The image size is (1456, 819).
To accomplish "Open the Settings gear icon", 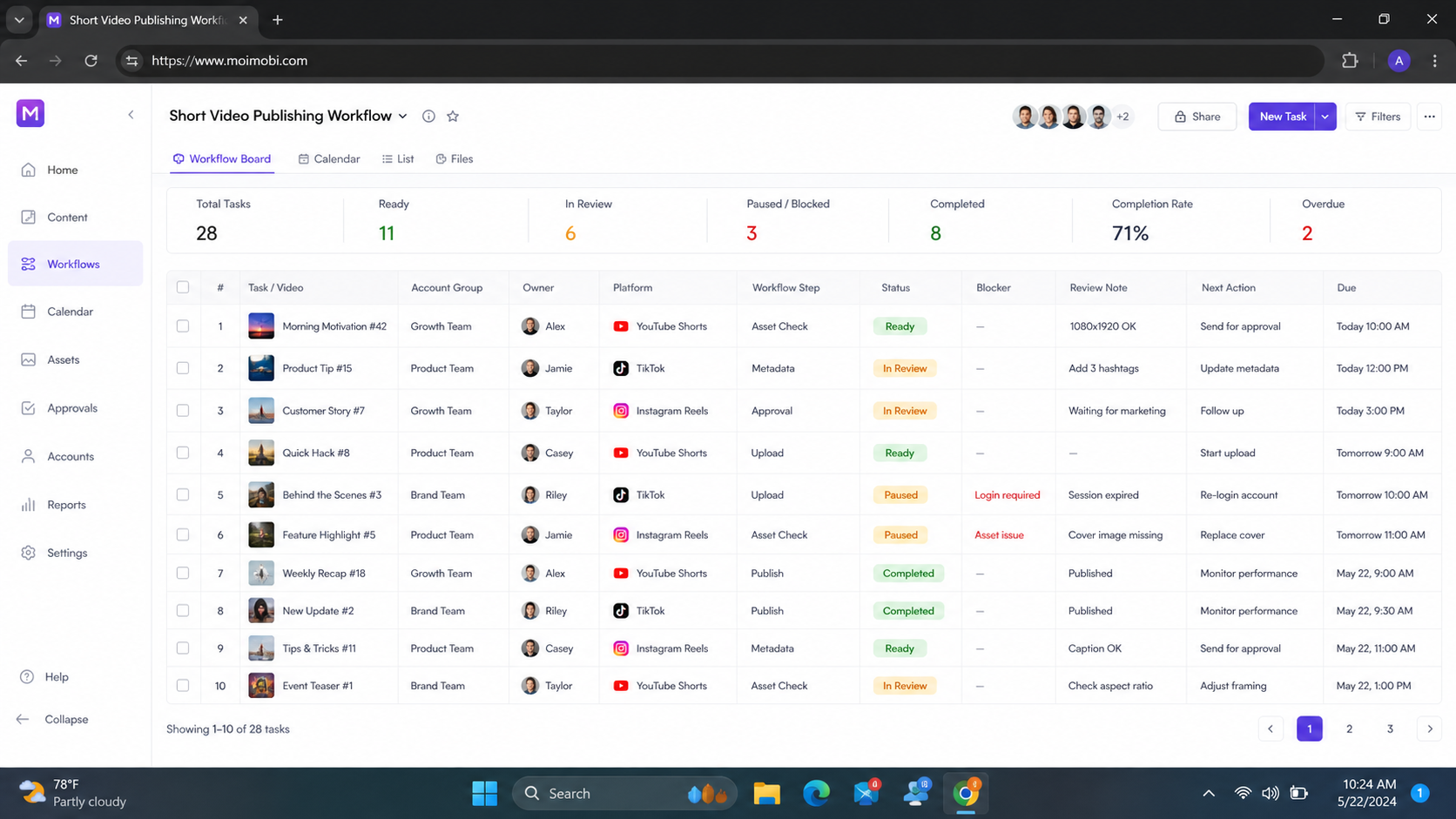I will pos(28,553).
